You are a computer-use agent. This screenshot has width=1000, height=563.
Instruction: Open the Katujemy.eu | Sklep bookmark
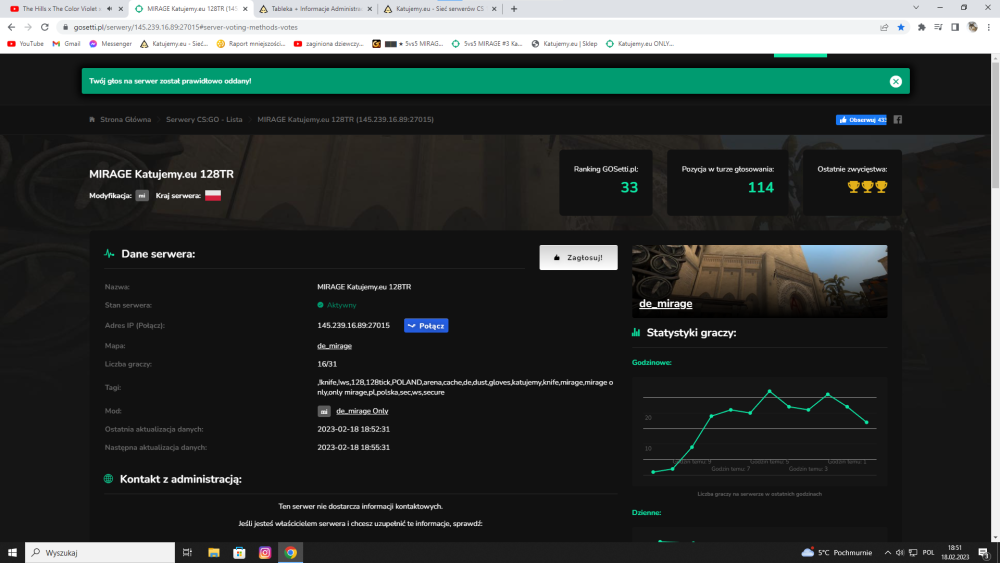coord(564,44)
